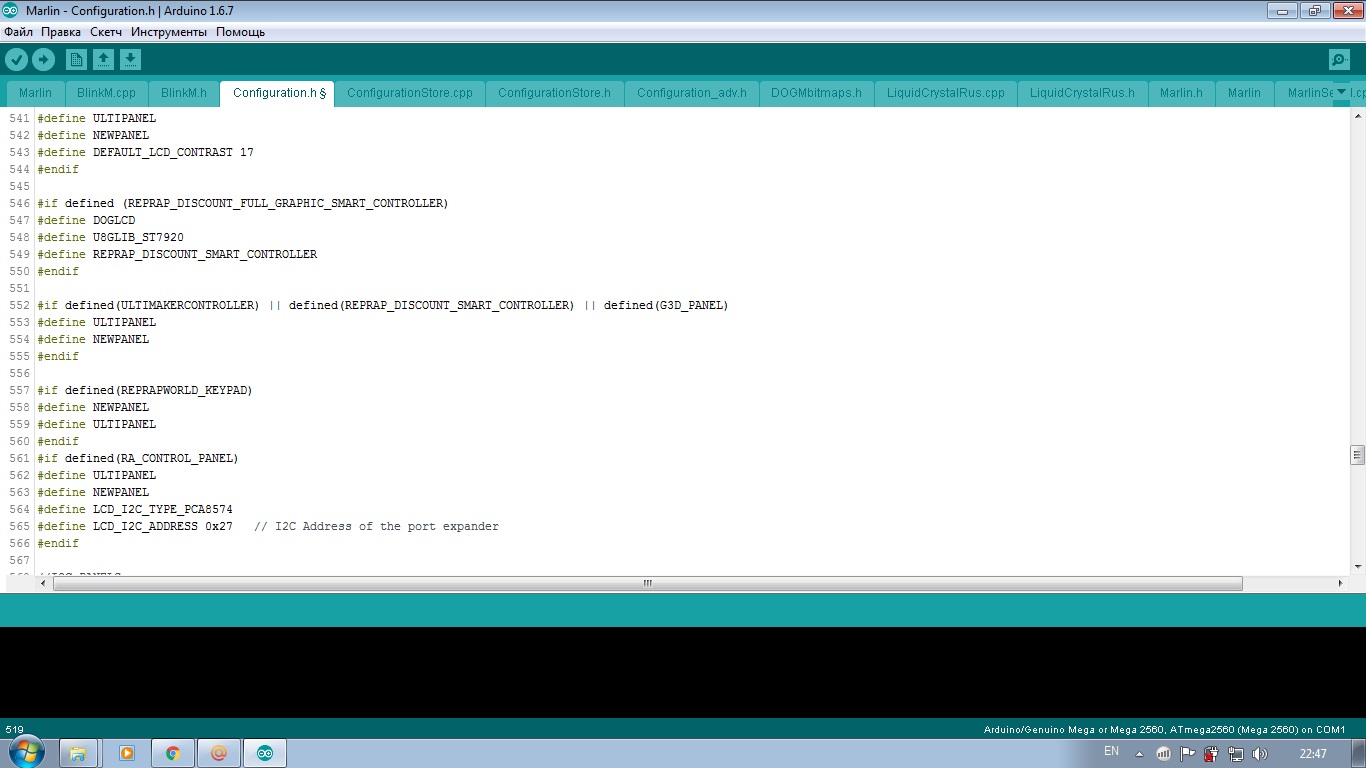This screenshot has height=768, width=1366.
Task: Open the Windows Start menu
Action: pos(26,753)
